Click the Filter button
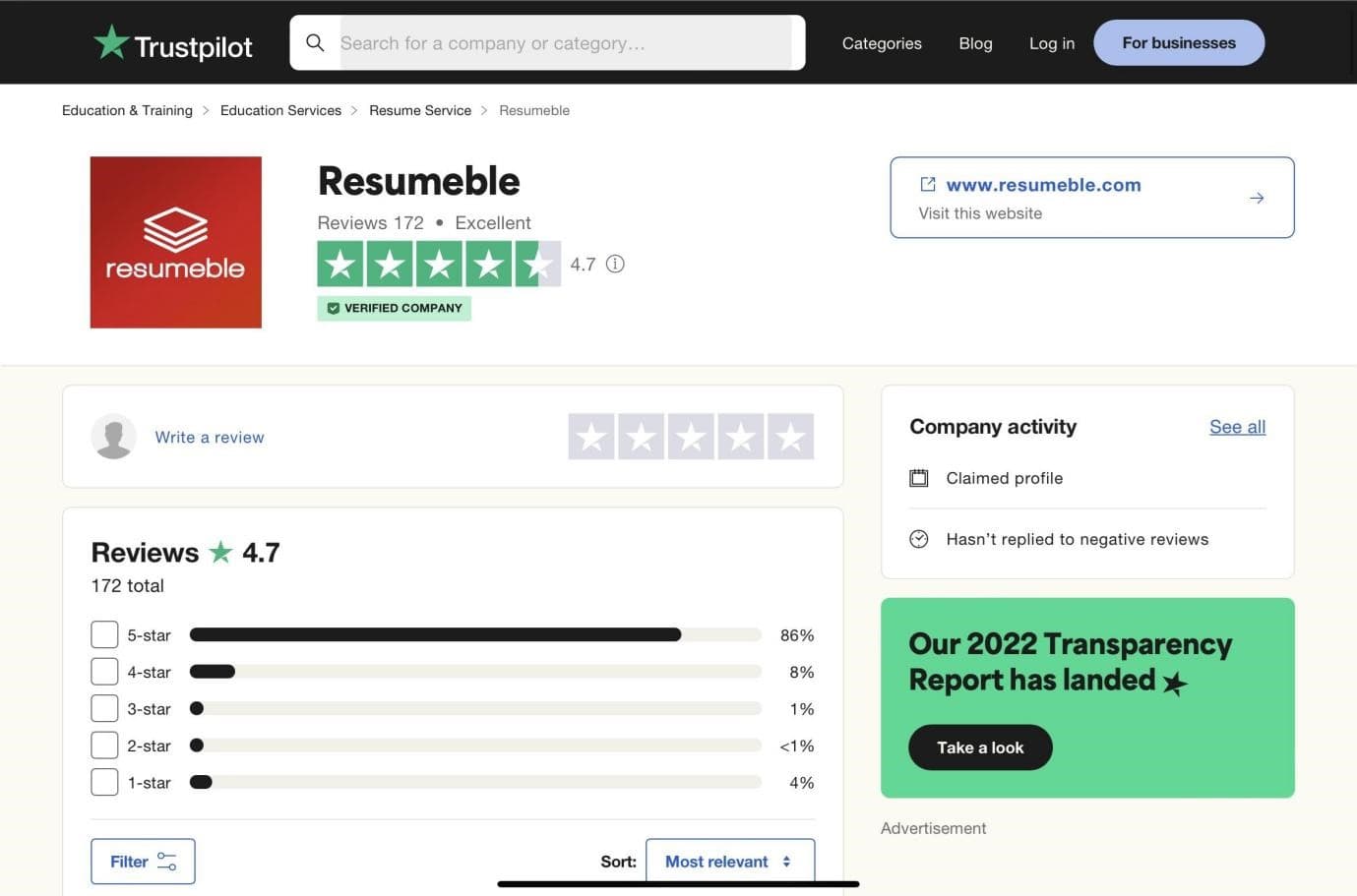This screenshot has height=896, width=1357. coord(143,862)
